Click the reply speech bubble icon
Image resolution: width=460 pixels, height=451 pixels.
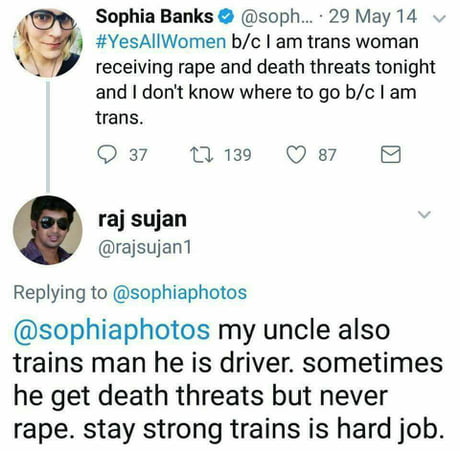click(x=107, y=155)
